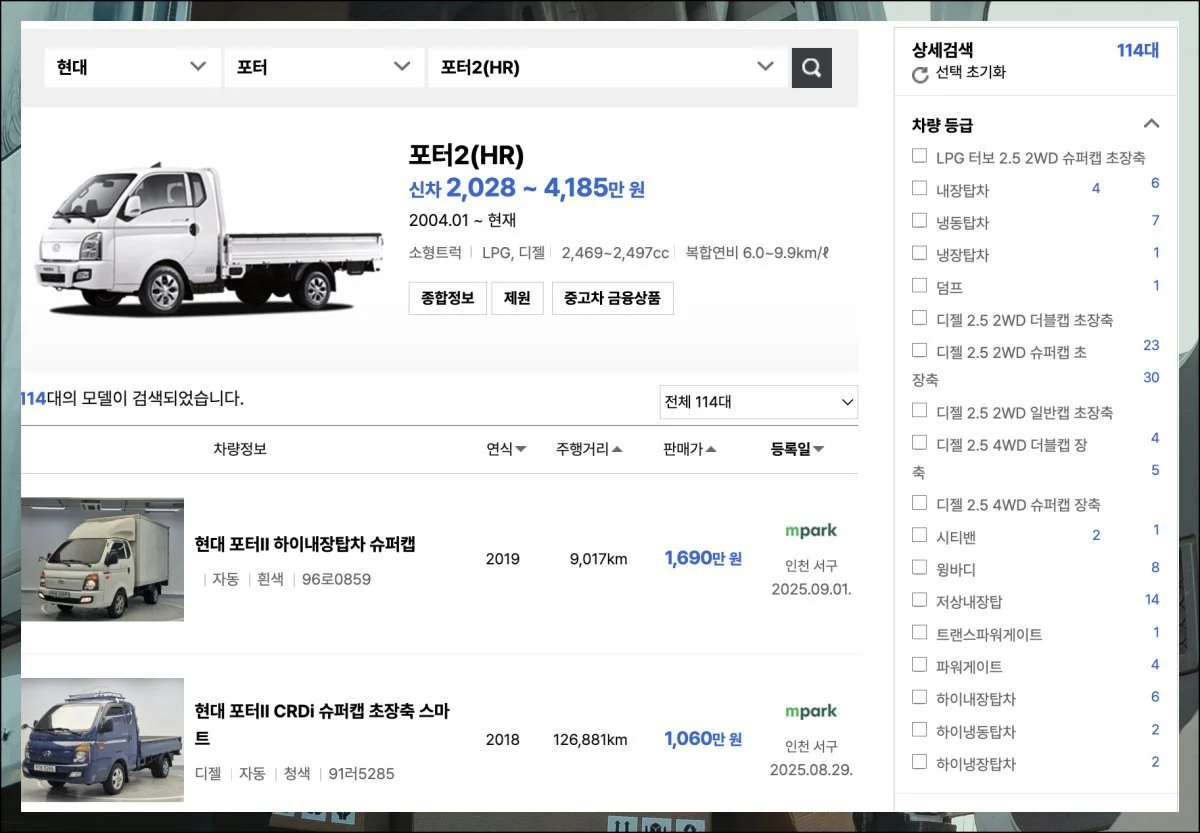Click the white box truck thumbnail

[x=102, y=560]
